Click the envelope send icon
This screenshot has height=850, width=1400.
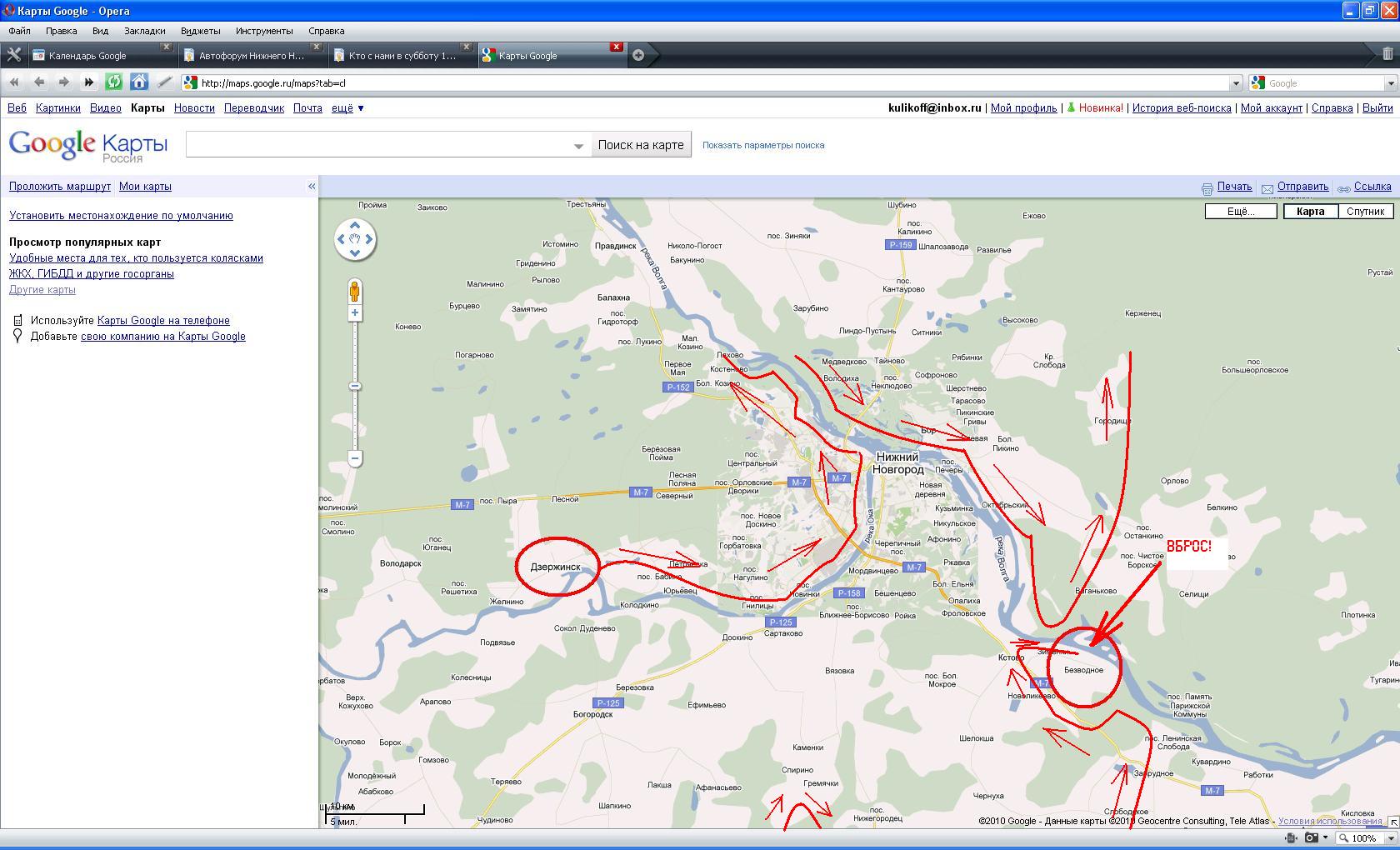(1267, 188)
